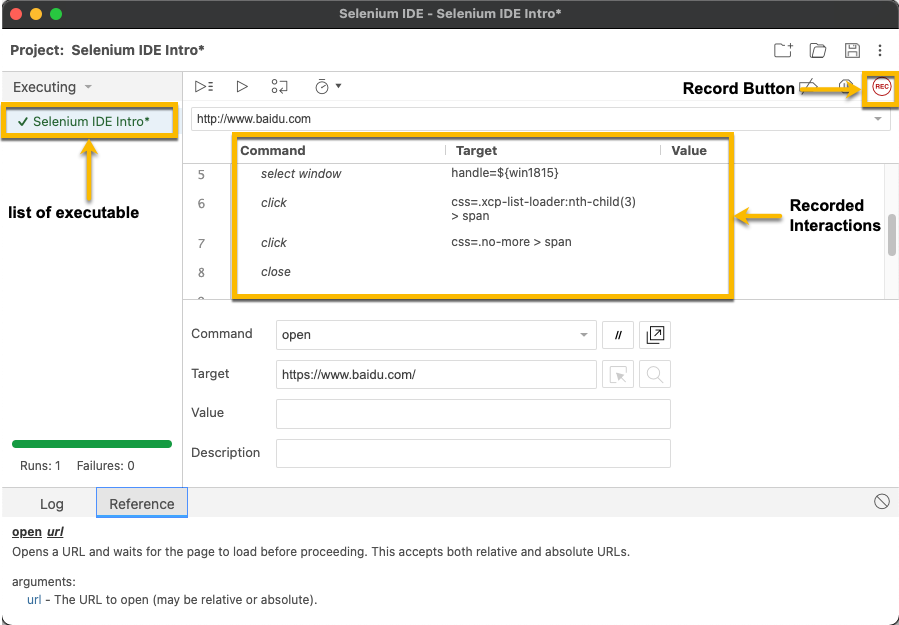The height and width of the screenshot is (625, 899).
Task: Click the url argument in reference
Action: pos(34,600)
